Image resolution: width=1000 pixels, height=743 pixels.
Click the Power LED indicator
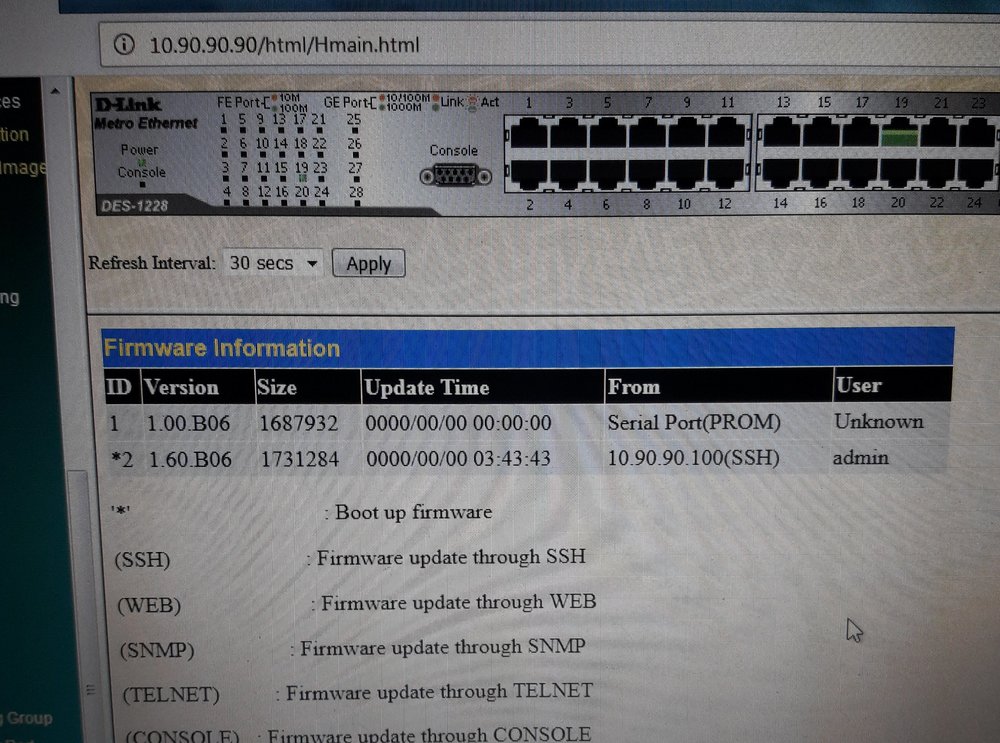point(141,160)
